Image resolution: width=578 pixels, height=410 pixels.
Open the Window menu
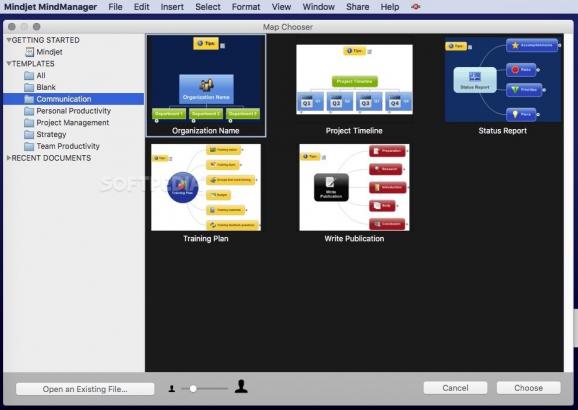318,7
